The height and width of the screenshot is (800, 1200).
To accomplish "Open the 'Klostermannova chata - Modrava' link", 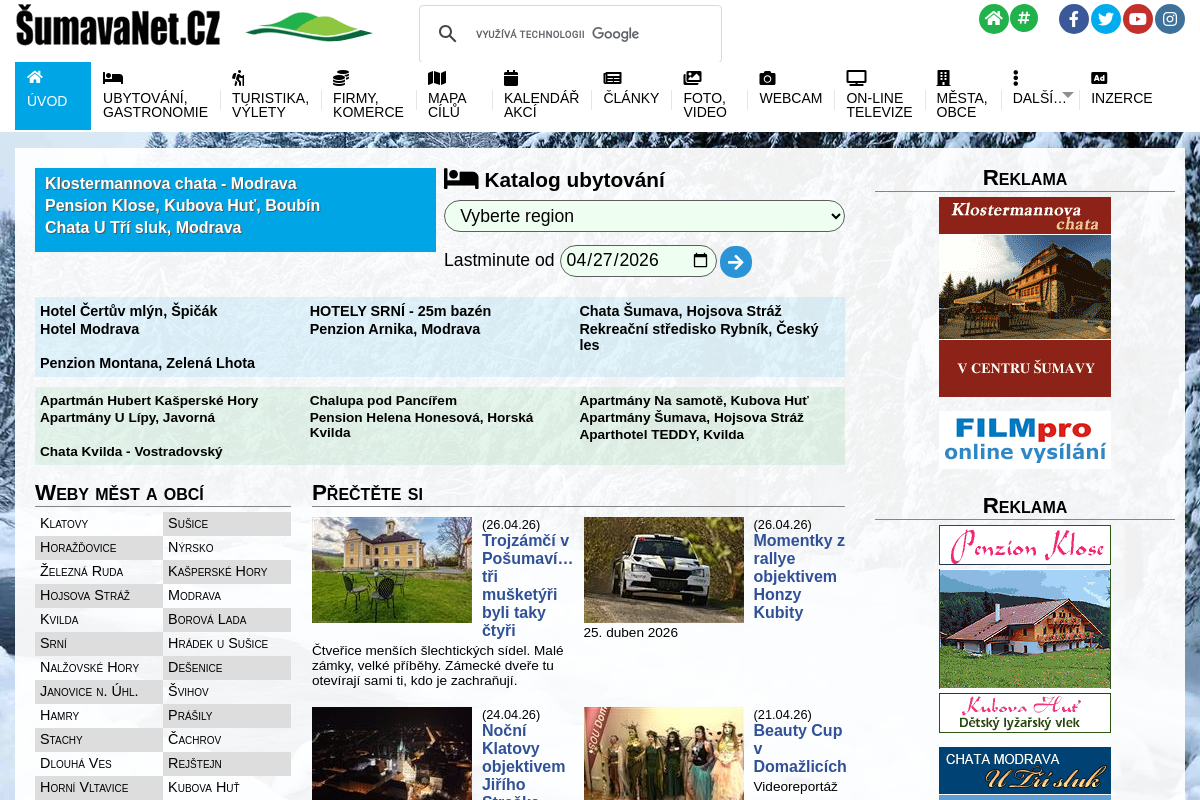I will (170, 184).
